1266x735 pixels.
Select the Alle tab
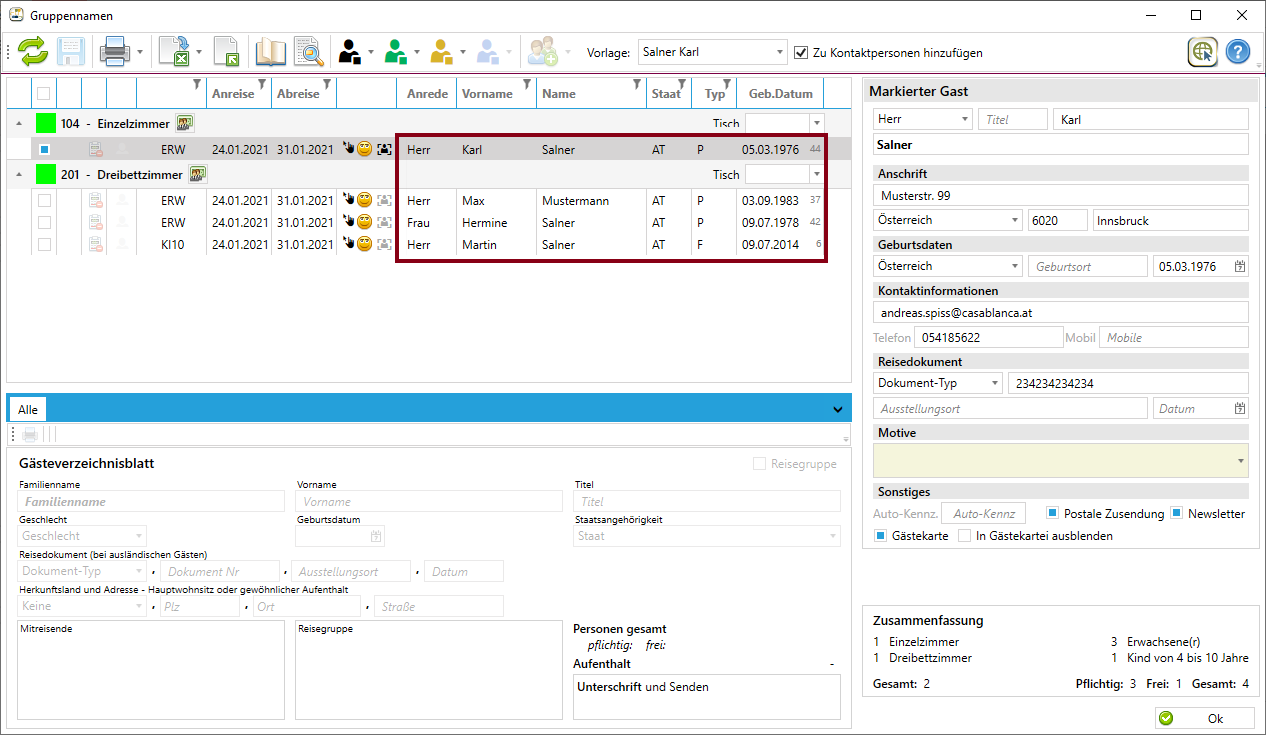pyautogui.click(x=28, y=409)
